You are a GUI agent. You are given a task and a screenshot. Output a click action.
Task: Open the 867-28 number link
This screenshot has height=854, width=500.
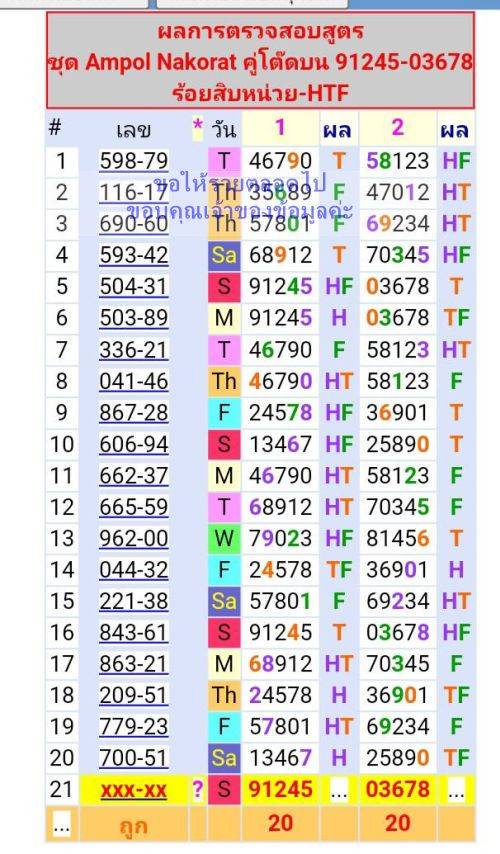point(134,413)
